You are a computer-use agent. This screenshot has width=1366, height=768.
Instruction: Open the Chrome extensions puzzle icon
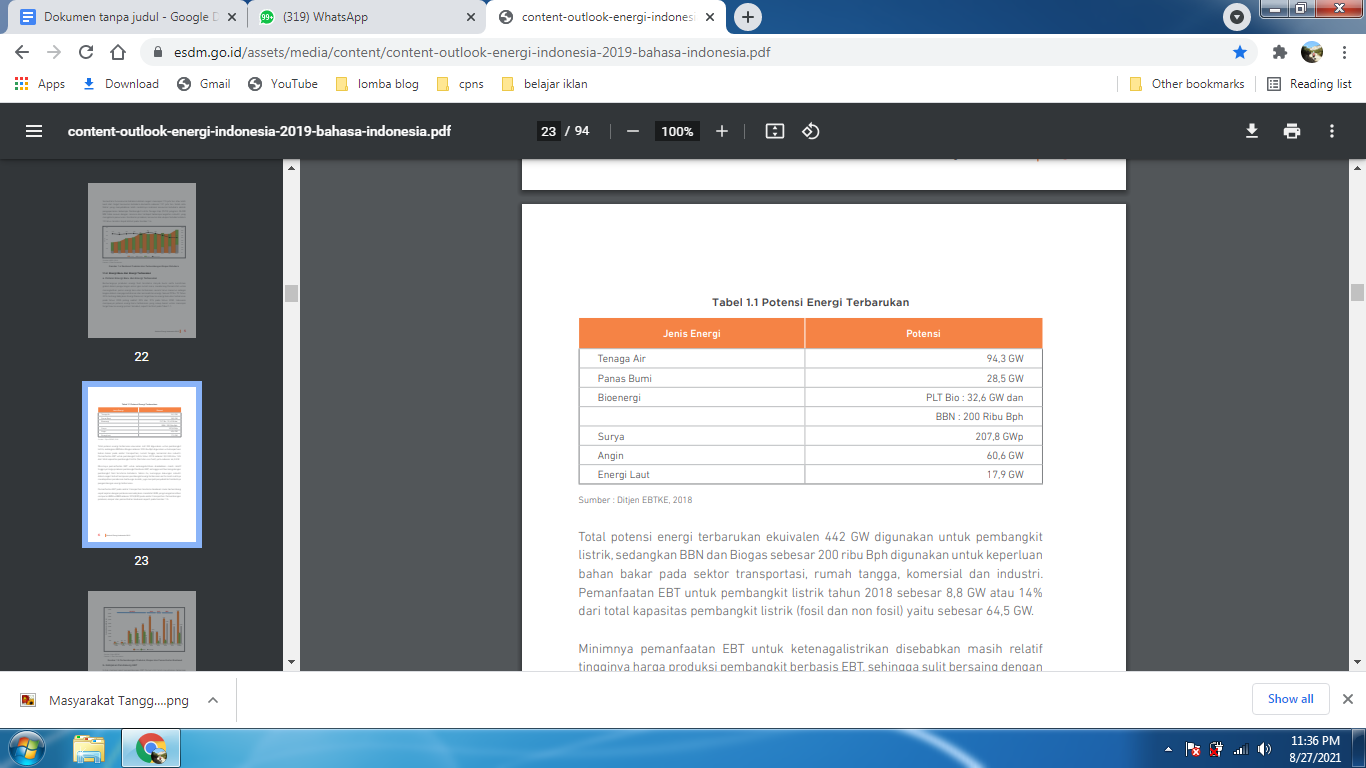pyautogui.click(x=1279, y=52)
